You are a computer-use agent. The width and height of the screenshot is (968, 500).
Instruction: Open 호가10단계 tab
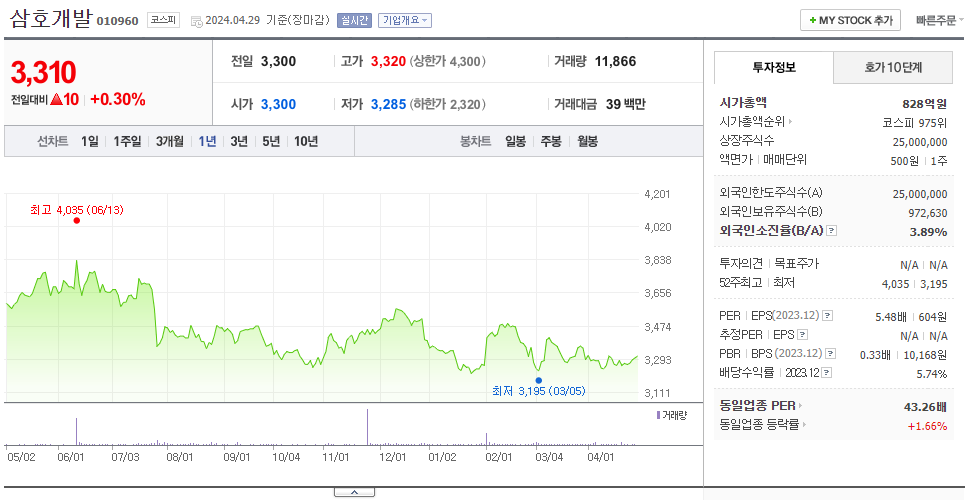[893, 68]
